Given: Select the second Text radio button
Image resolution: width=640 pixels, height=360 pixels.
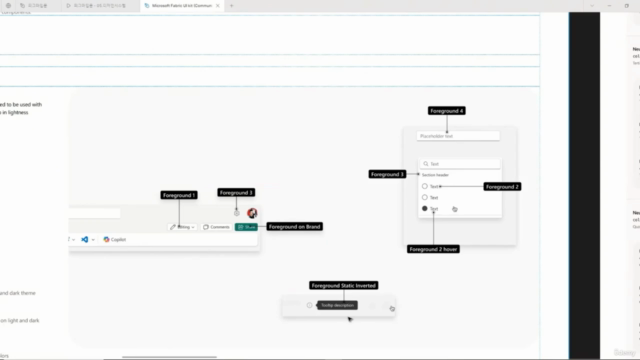Looking at the screenshot, I should [x=425, y=197].
